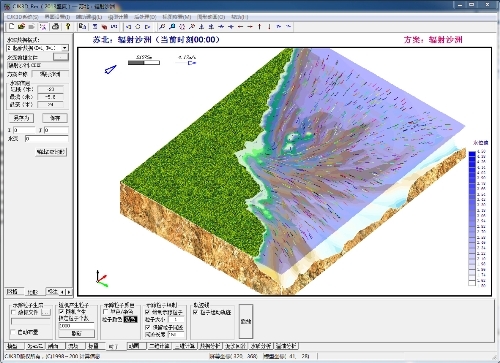Click the tail length field showing 750
Image resolution: width=500 pixels, height=363 pixels.
(x=176, y=334)
